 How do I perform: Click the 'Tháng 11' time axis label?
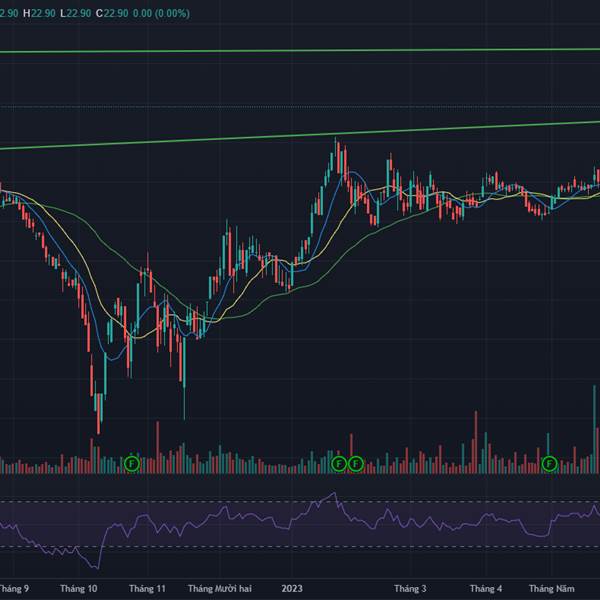(x=147, y=589)
